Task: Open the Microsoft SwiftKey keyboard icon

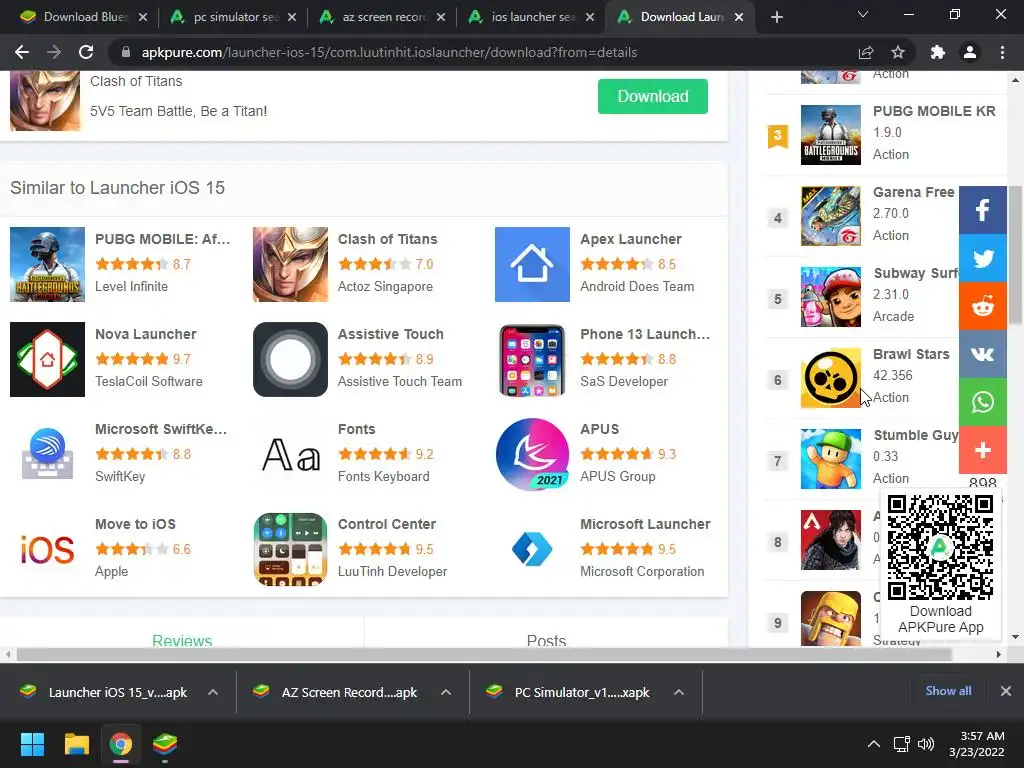Action: [x=47, y=455]
